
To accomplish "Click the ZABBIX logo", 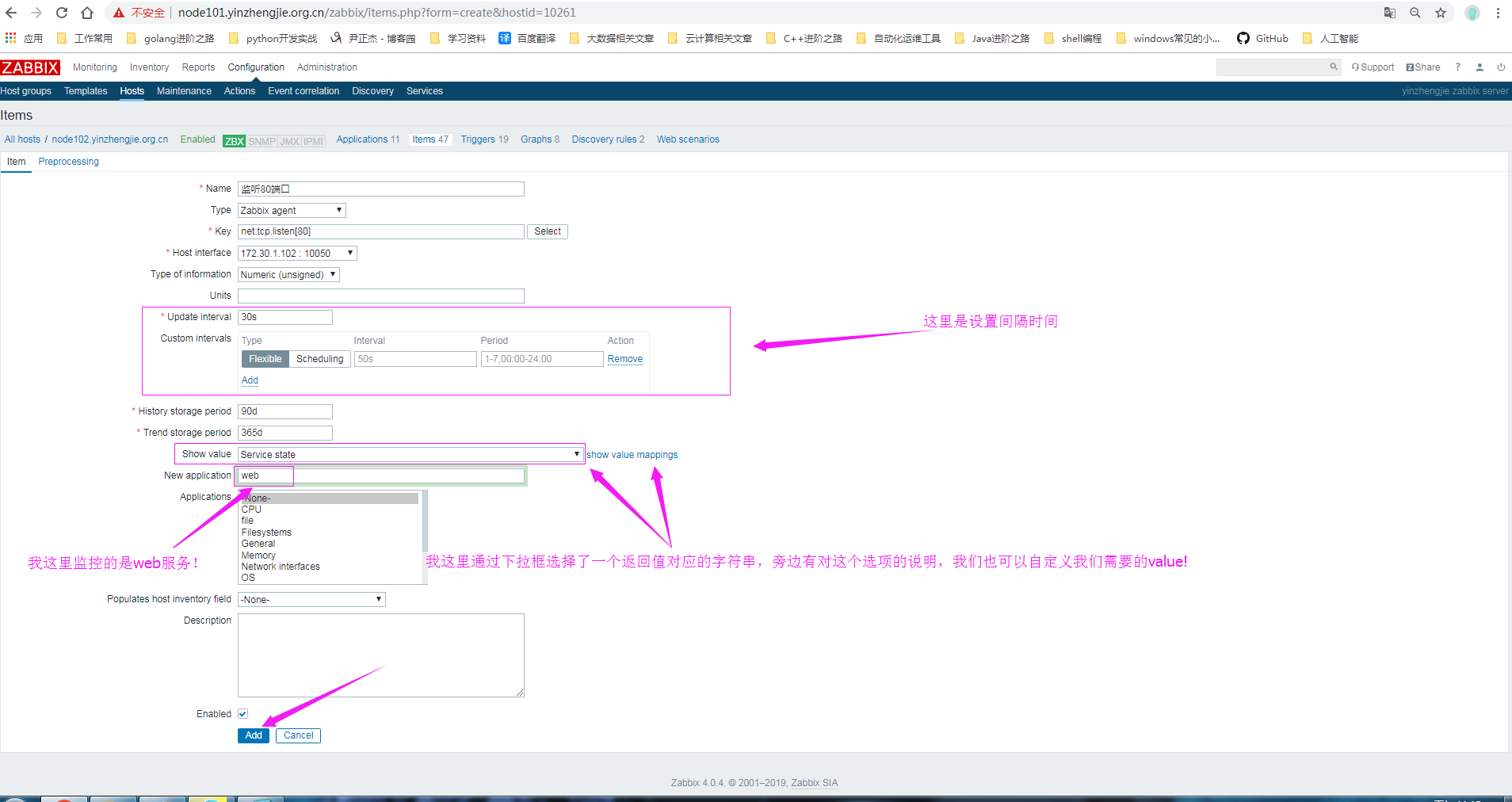I will click(x=30, y=67).
